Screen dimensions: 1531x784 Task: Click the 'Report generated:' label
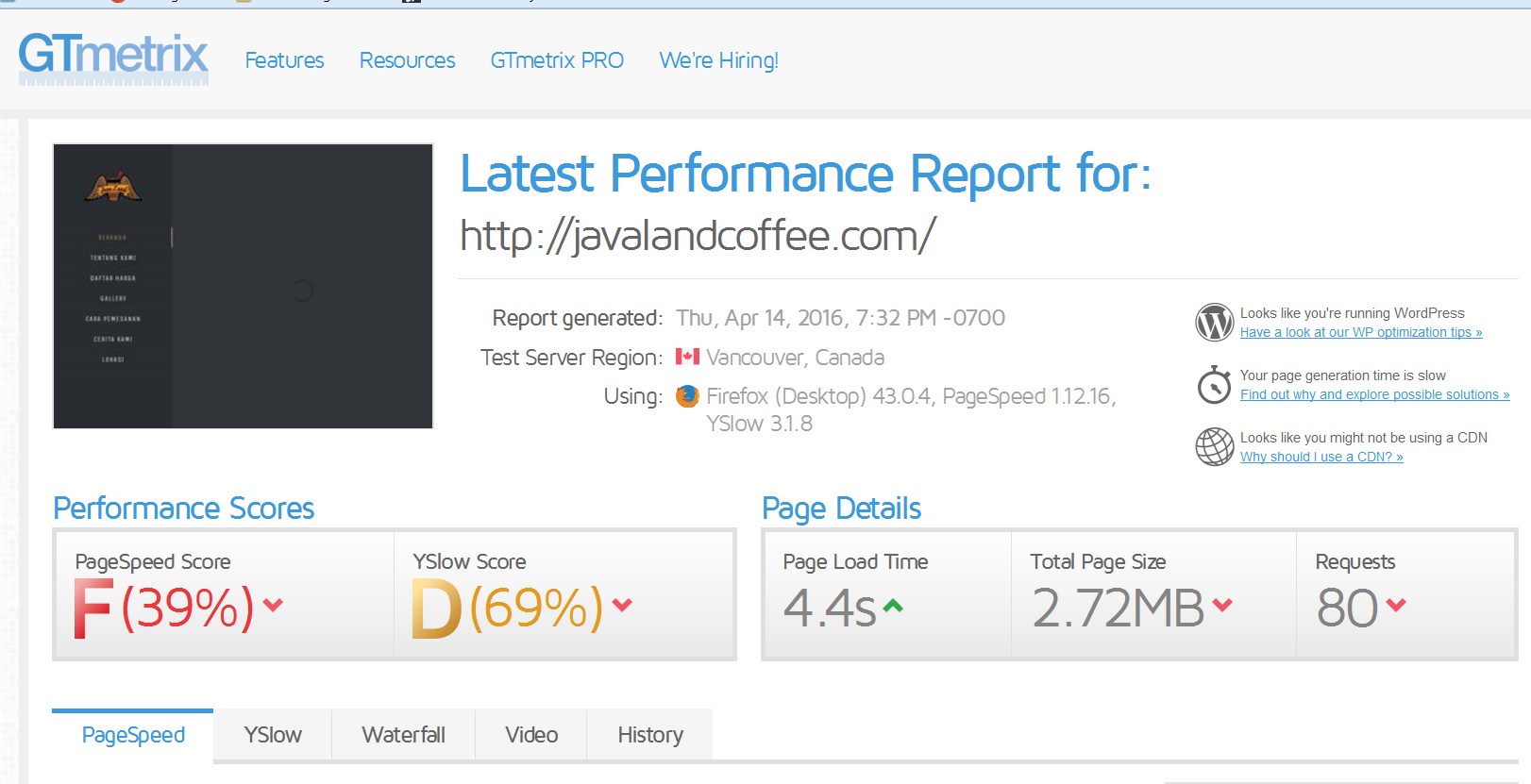tap(578, 318)
